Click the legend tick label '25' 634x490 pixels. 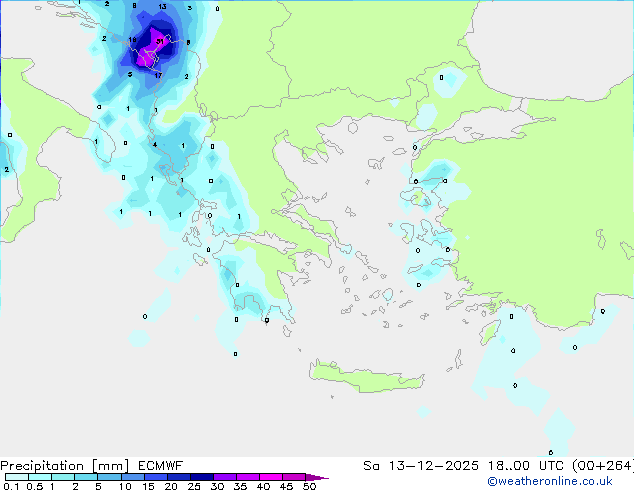click(x=194, y=486)
